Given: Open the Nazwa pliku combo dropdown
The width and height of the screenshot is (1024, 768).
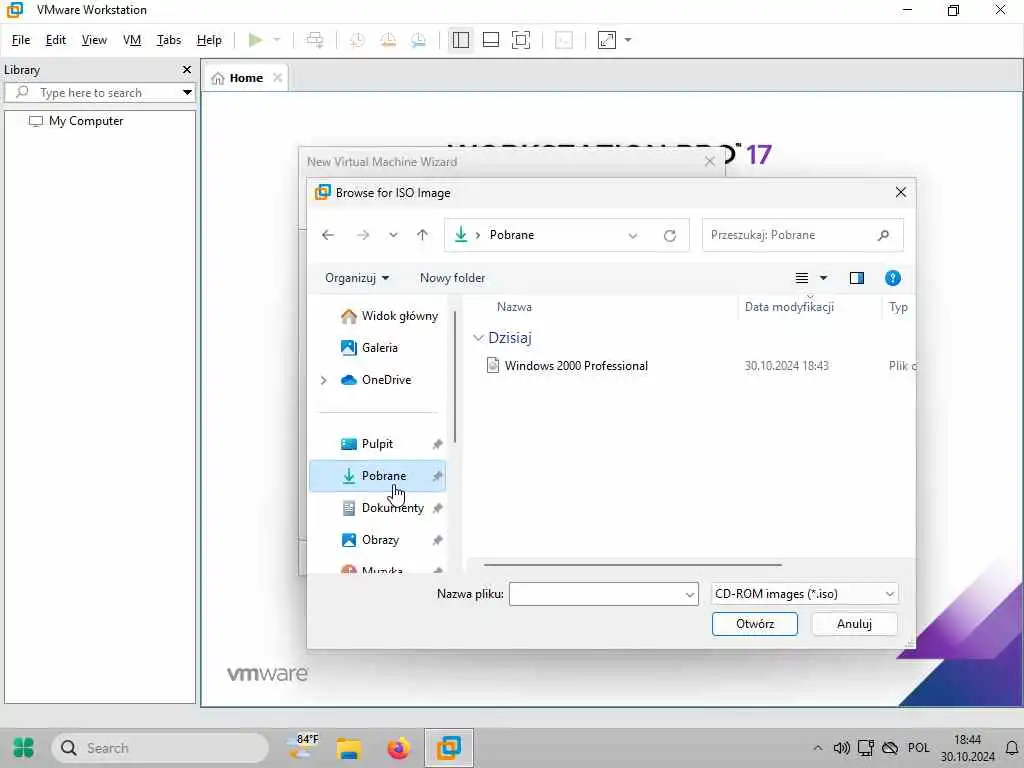Looking at the screenshot, I should [690, 594].
